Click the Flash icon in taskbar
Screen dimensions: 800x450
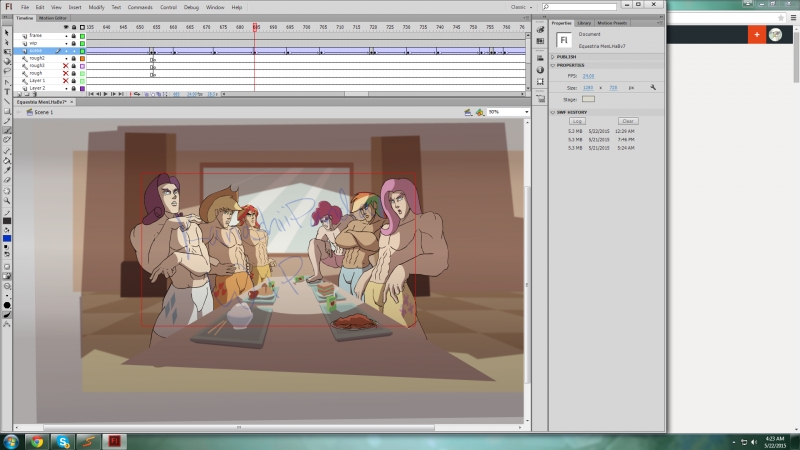[x=114, y=441]
